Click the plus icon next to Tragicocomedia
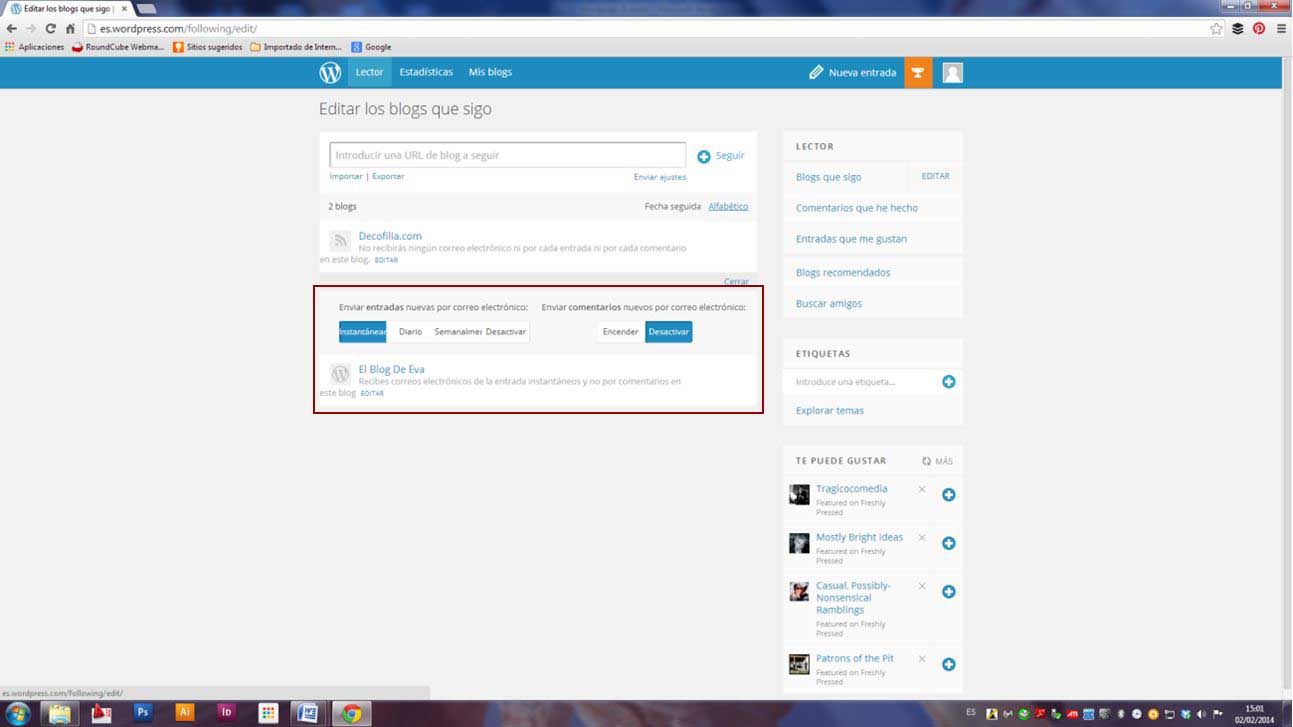The width and height of the screenshot is (1293, 727). tap(949, 495)
